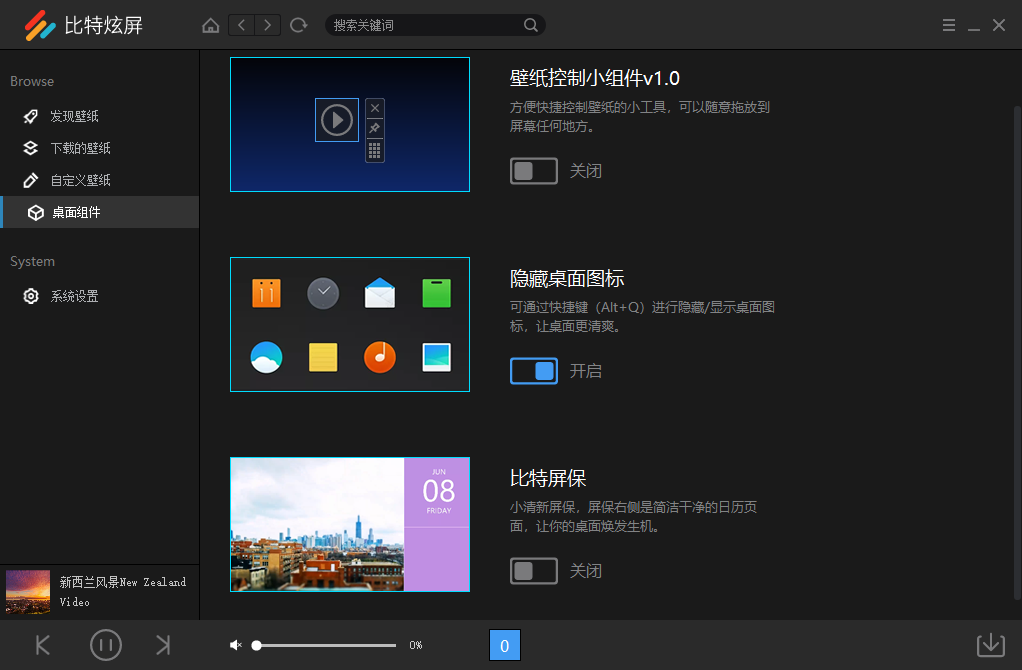
Task: Click the 隐藏桌面图标 preview thumbnail
Action: tap(350, 325)
